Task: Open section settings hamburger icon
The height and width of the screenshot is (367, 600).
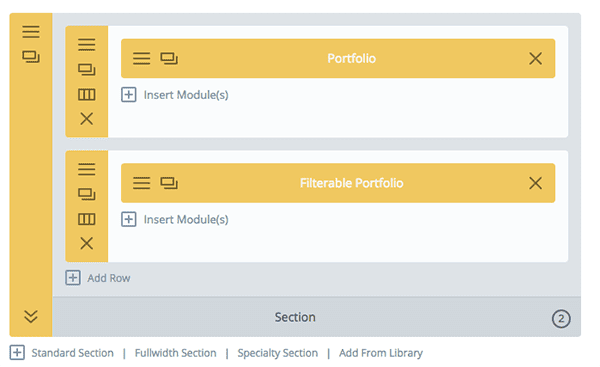Action: pyautogui.click(x=31, y=32)
